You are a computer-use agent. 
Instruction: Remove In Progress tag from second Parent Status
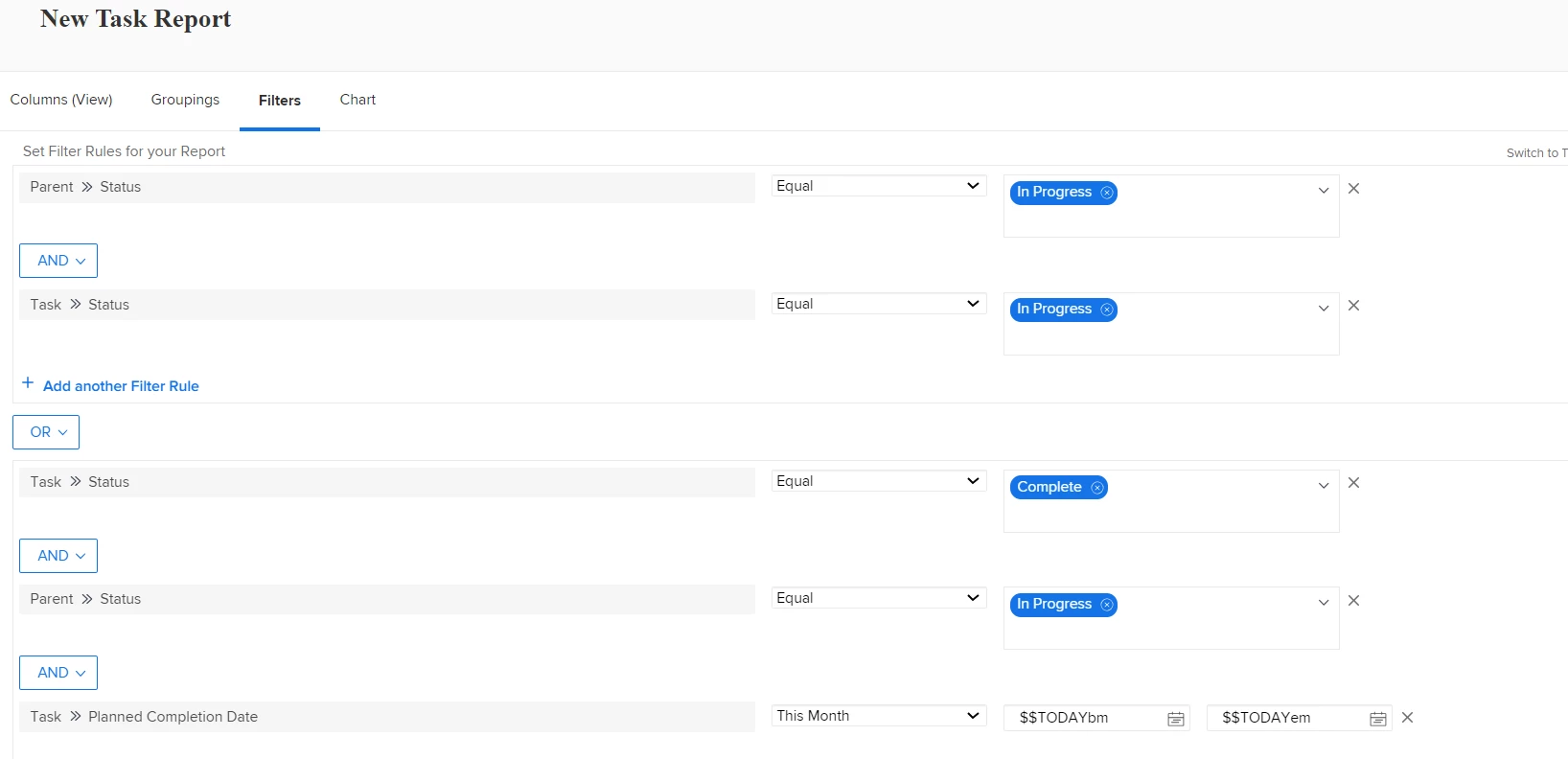(1107, 605)
